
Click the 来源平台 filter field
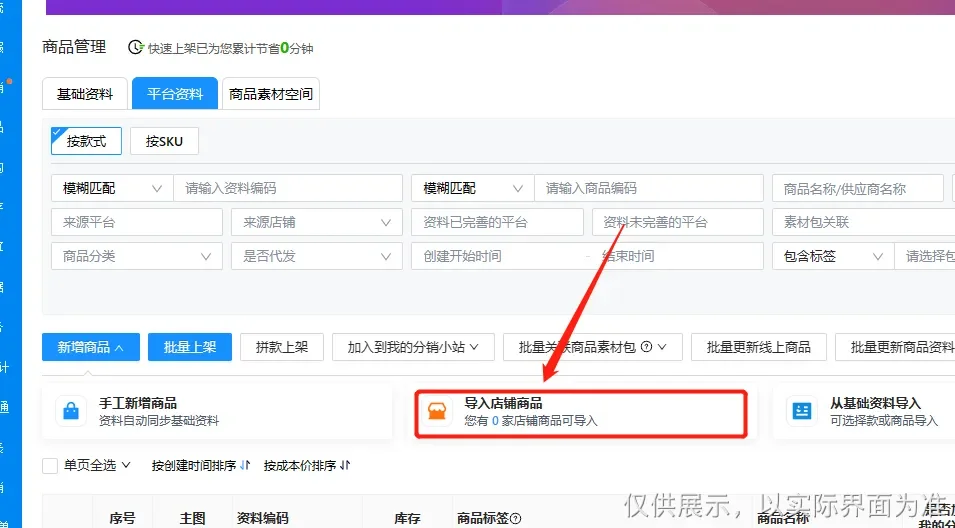(136, 222)
